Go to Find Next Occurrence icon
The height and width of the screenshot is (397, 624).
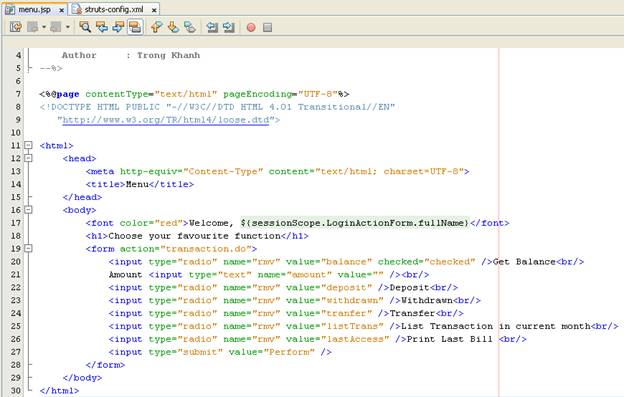pyautogui.click(x=118, y=27)
